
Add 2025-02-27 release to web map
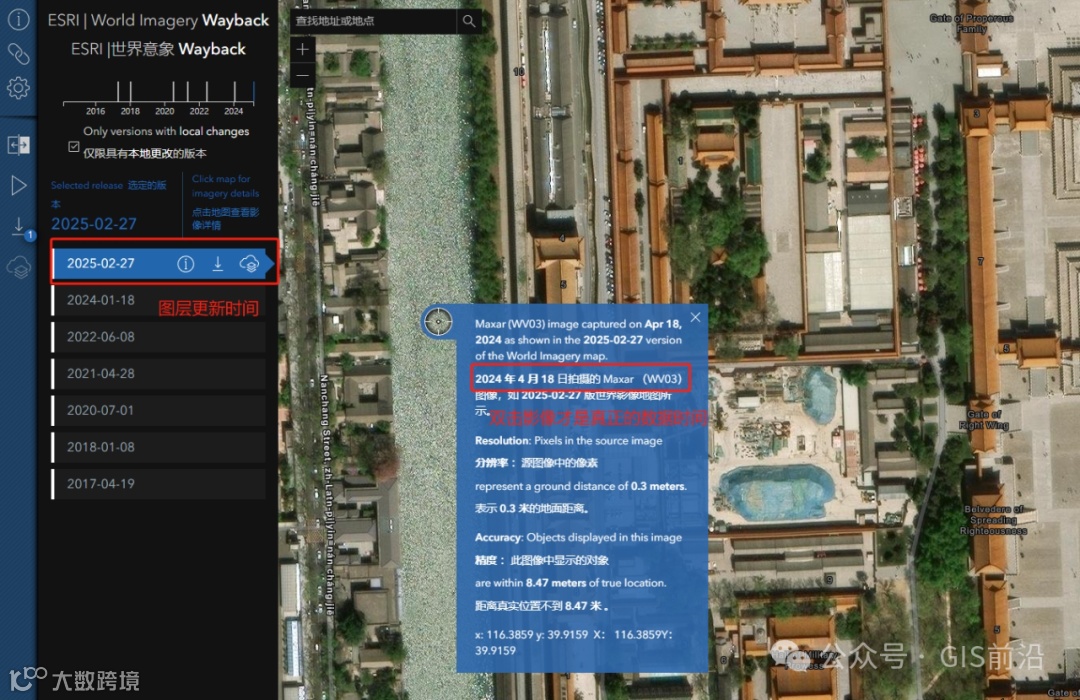[x=249, y=263]
